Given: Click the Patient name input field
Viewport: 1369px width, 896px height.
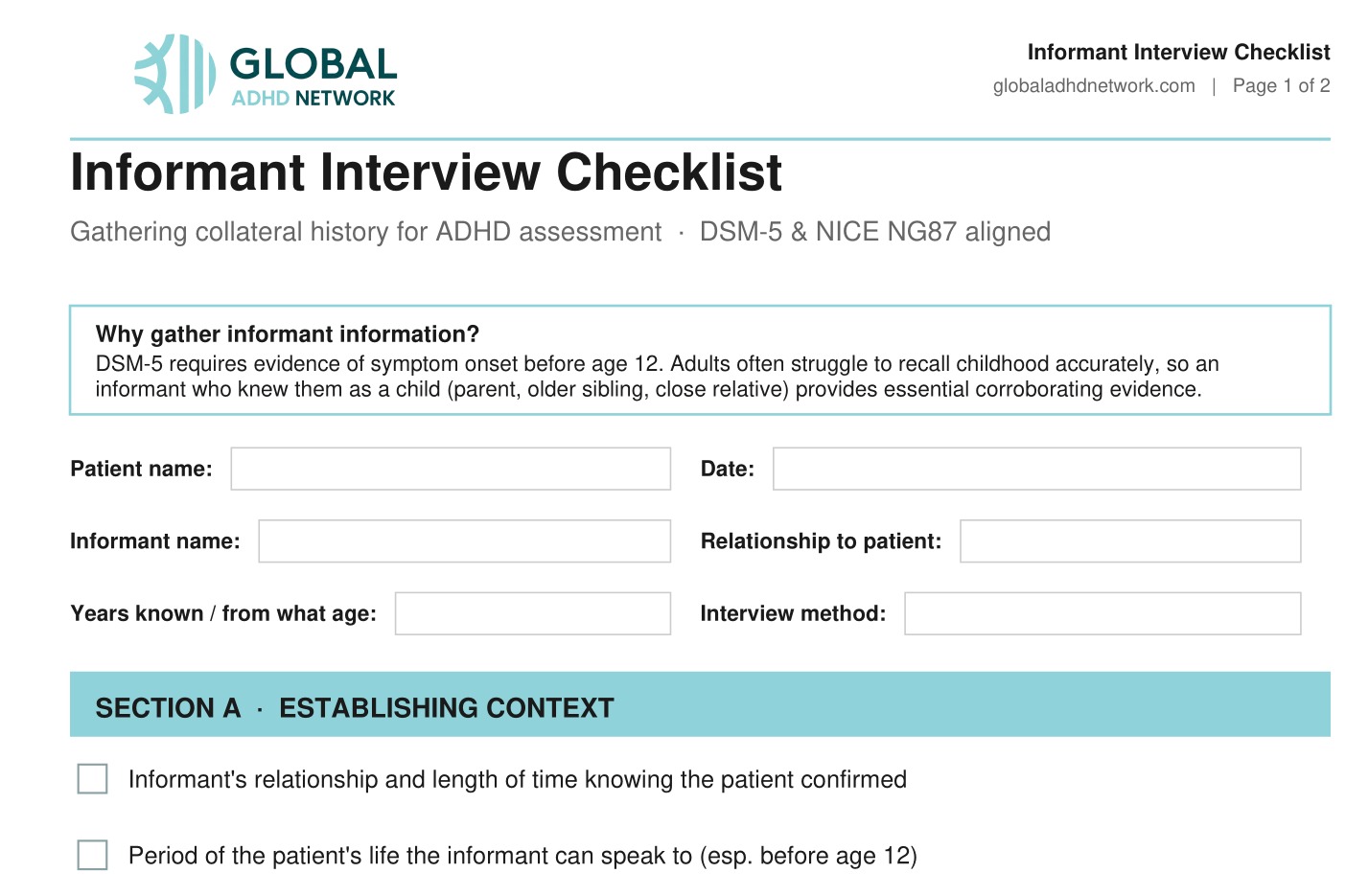Looking at the screenshot, I should click(x=451, y=469).
